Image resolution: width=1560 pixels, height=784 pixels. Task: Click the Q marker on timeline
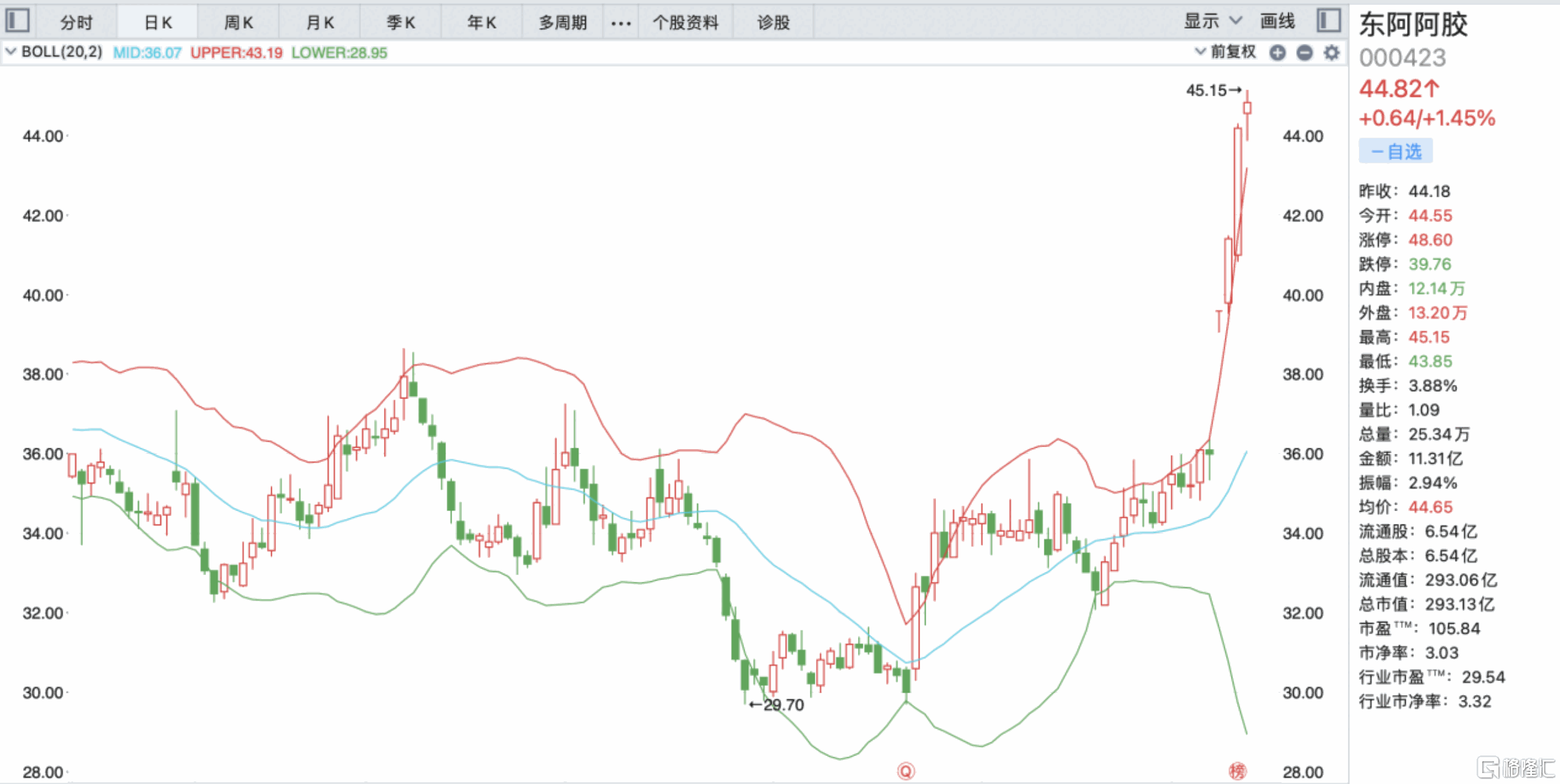906,771
